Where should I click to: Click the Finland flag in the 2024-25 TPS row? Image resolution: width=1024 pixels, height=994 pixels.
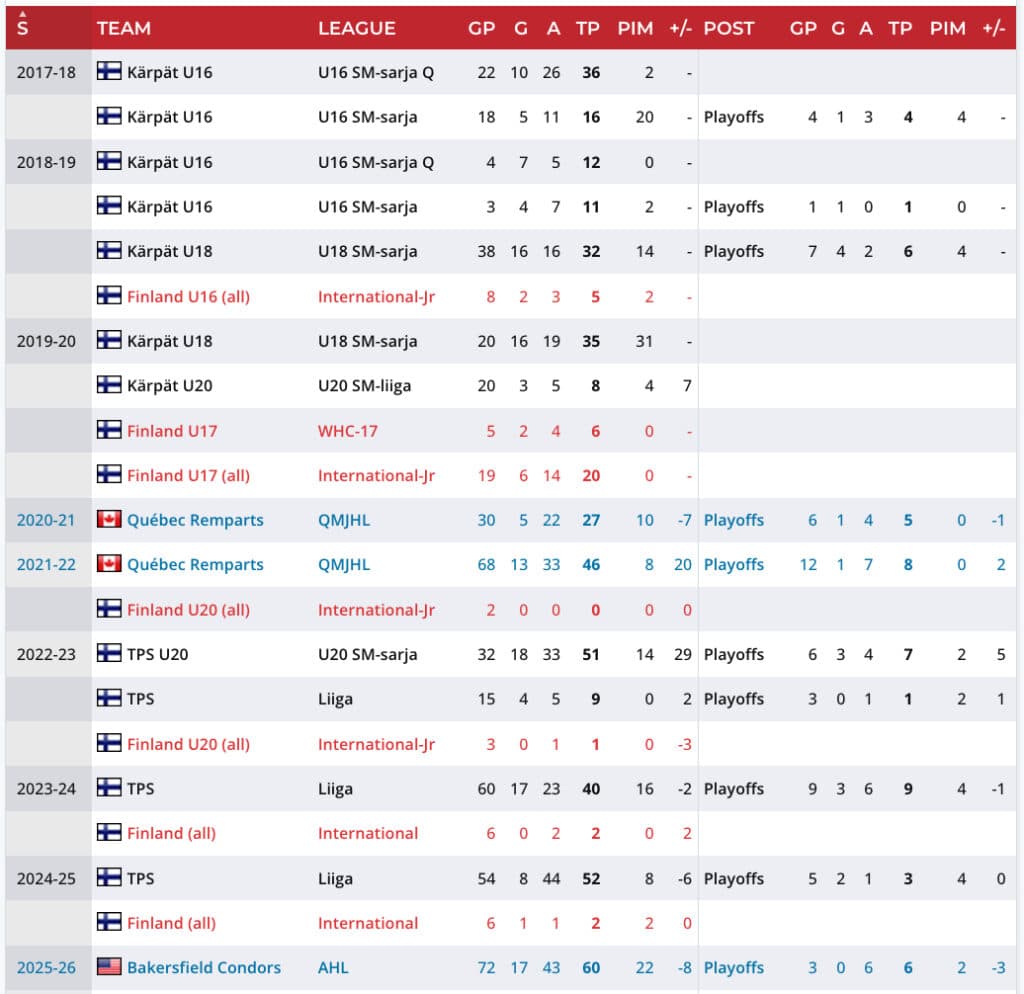(109, 877)
